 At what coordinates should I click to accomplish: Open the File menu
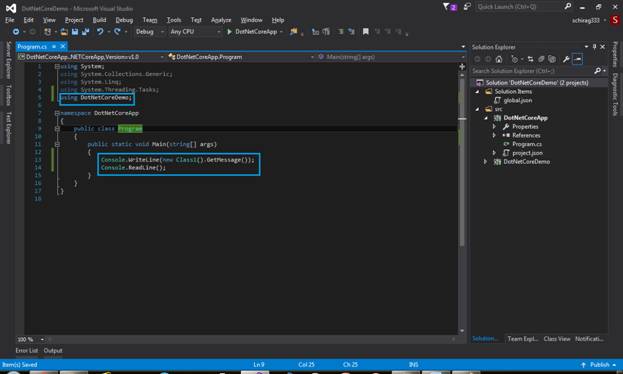tap(10, 20)
